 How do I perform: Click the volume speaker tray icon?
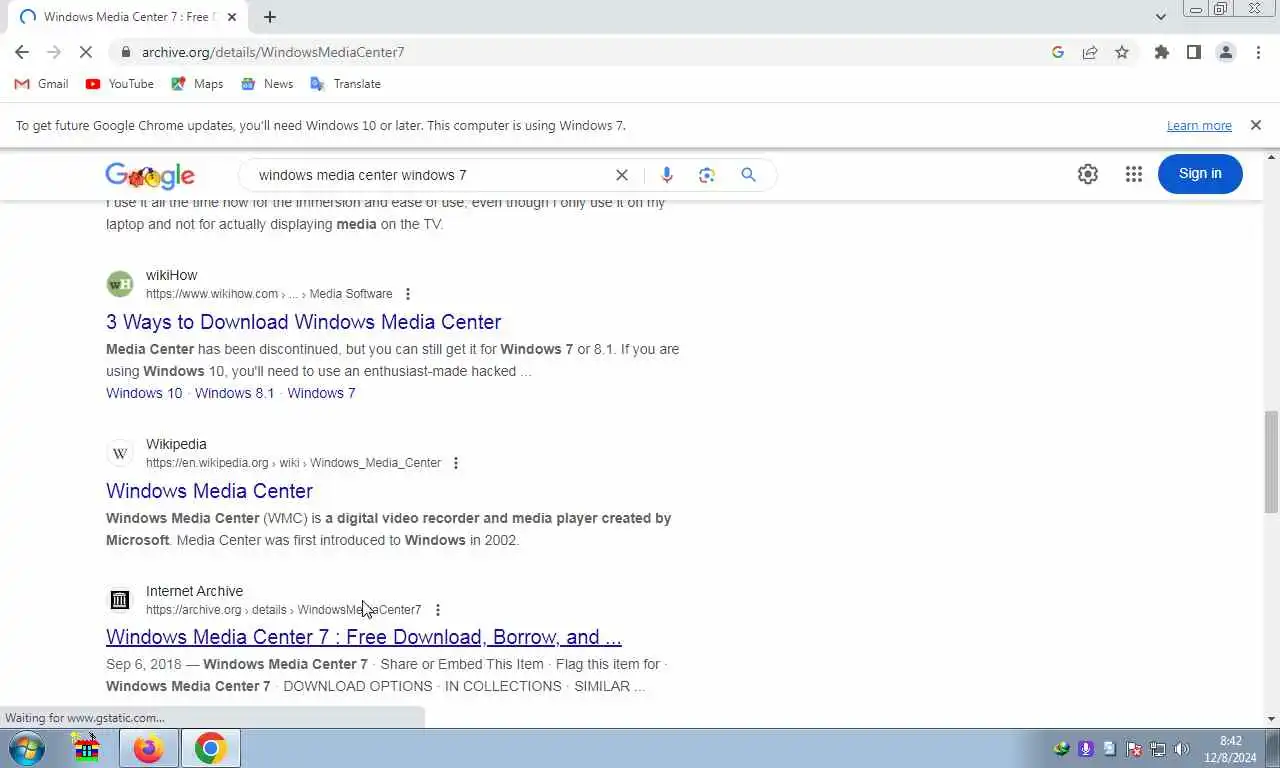pyautogui.click(x=1181, y=749)
